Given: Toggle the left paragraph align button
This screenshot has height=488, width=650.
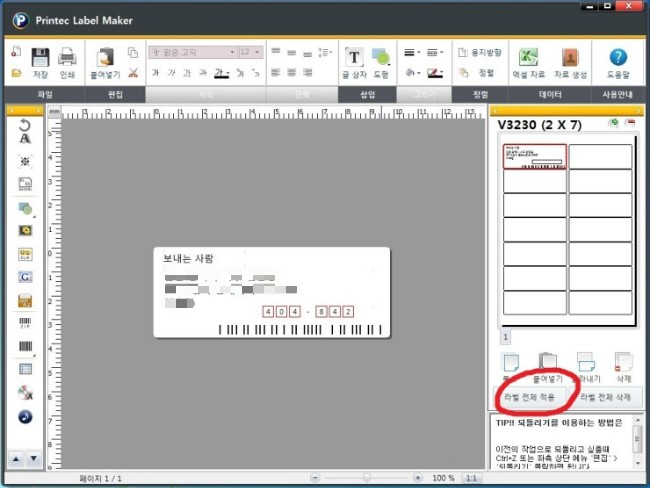Looking at the screenshot, I should [276, 73].
